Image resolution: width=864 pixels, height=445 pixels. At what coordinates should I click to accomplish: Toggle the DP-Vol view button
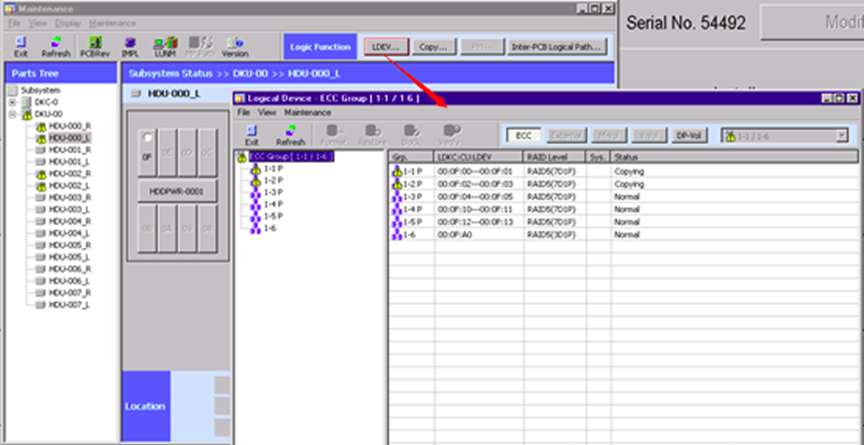click(687, 134)
